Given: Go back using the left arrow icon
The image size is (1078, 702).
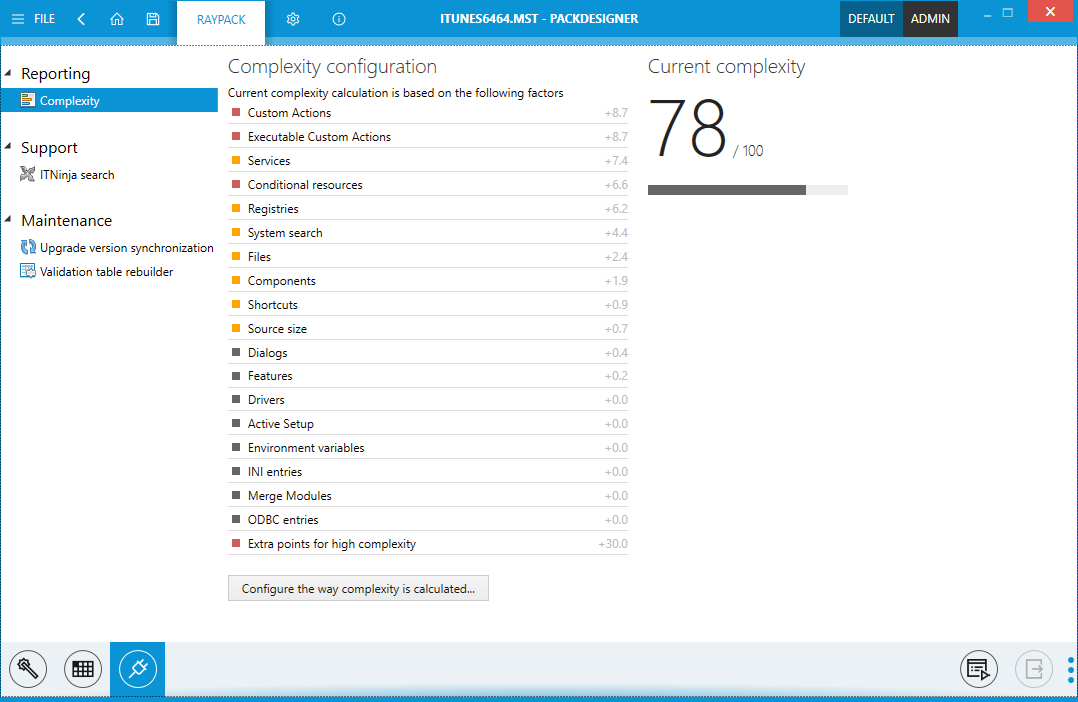Looking at the screenshot, I should (81, 19).
